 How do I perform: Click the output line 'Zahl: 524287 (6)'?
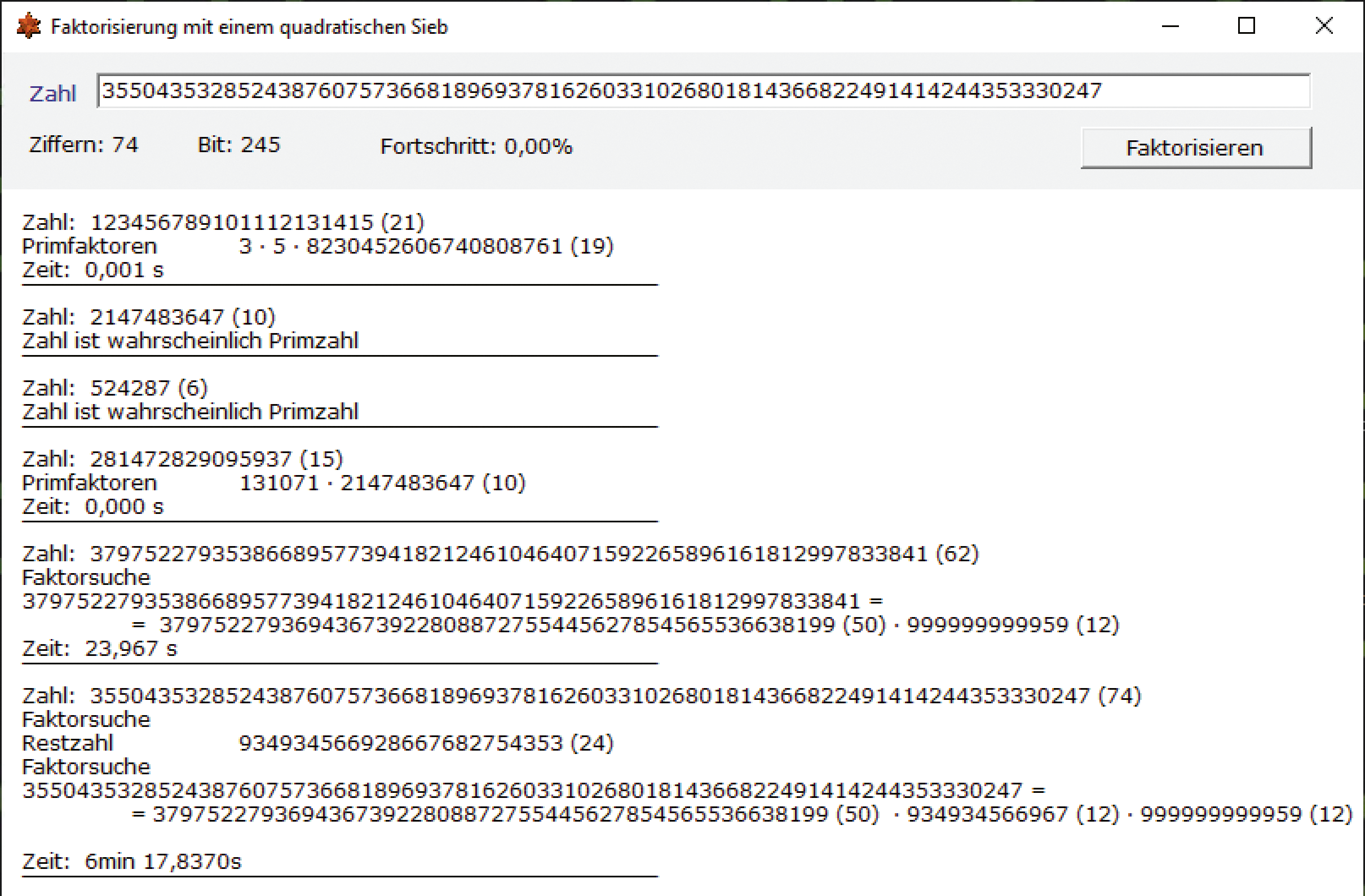[x=114, y=388]
